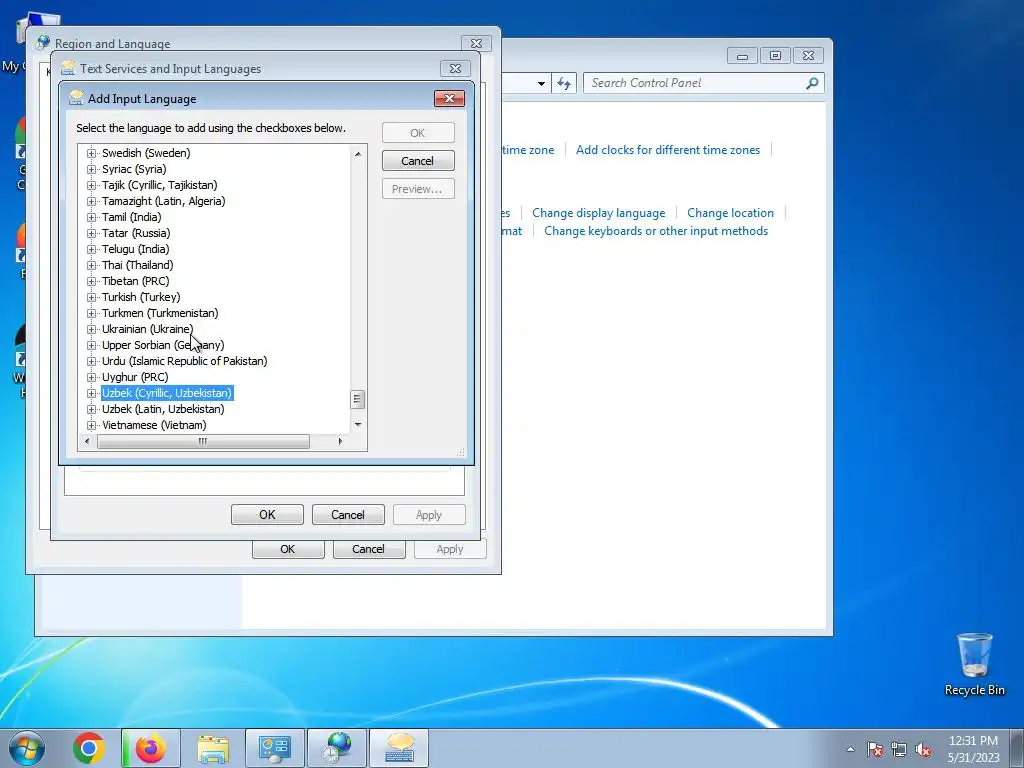Click Cancel in Region and Language window
The image size is (1024, 768).
coord(369,549)
